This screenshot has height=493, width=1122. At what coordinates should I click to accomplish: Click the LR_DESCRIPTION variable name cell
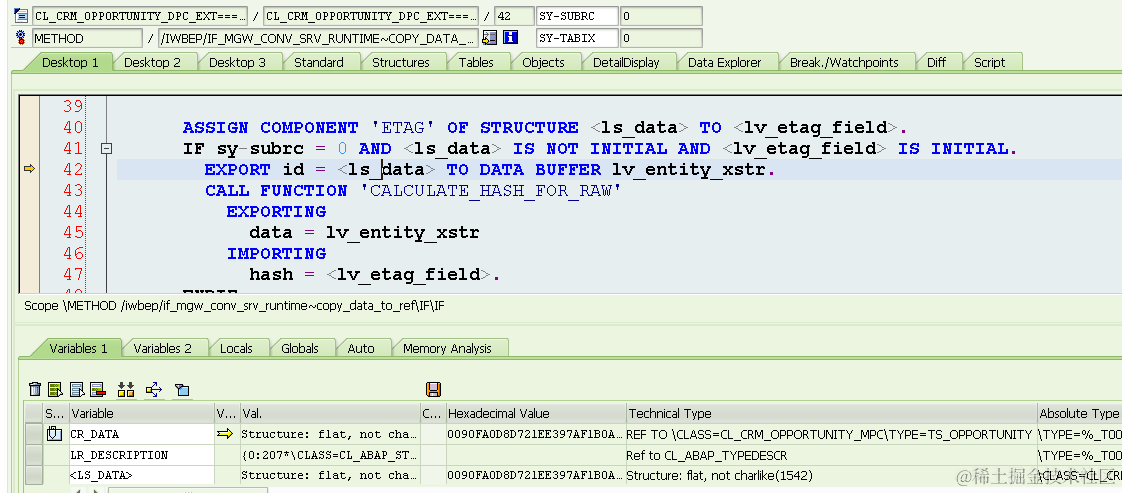pyautogui.click(x=142, y=455)
